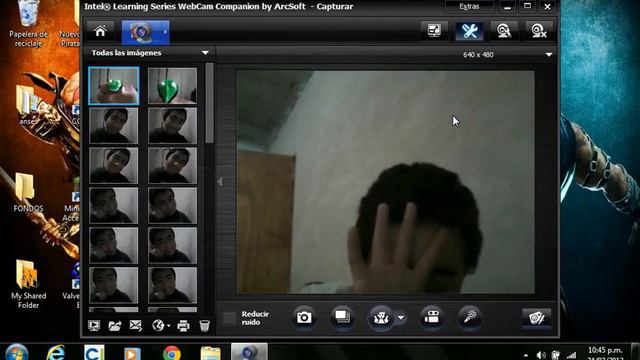The width and height of the screenshot is (640, 360).
Task: Open the display mode monitor icon
Action: [434, 31]
